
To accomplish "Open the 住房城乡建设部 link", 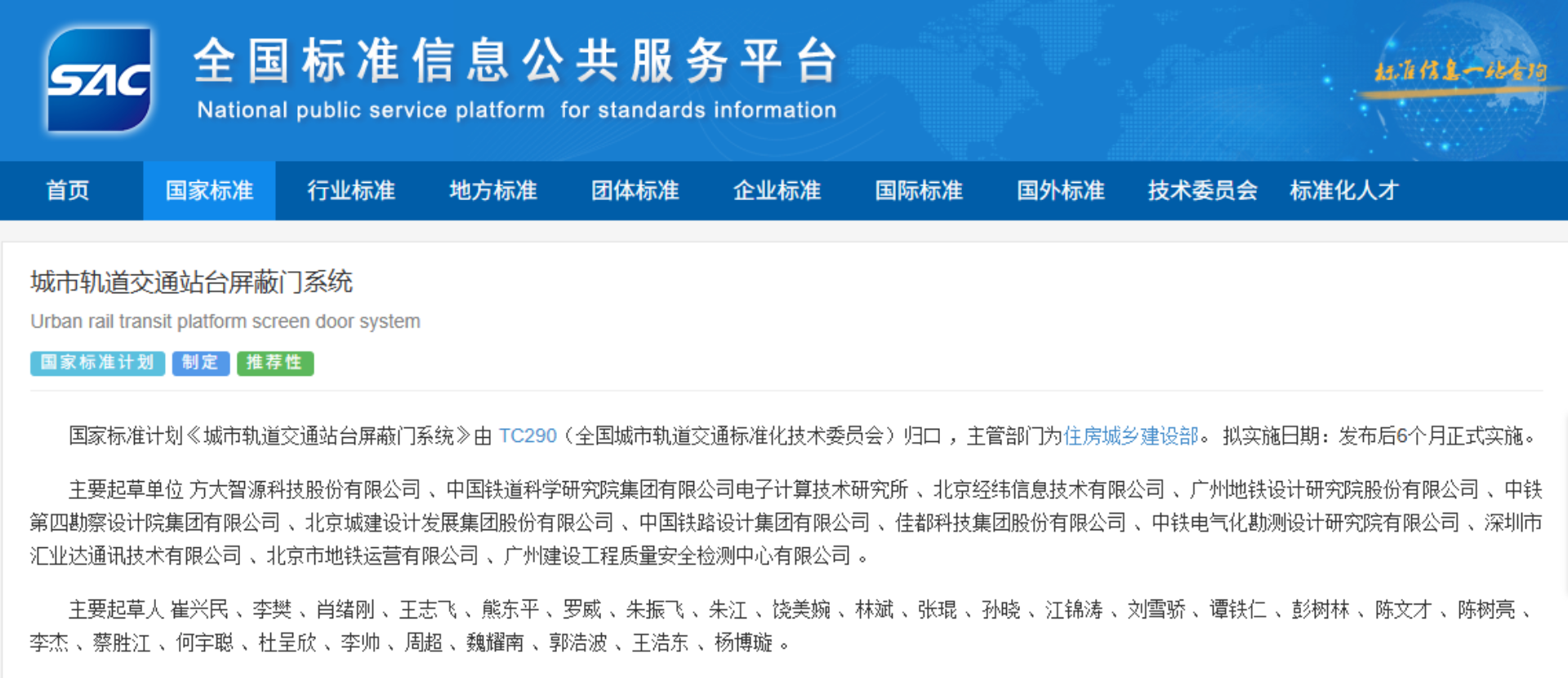I will point(1131,436).
